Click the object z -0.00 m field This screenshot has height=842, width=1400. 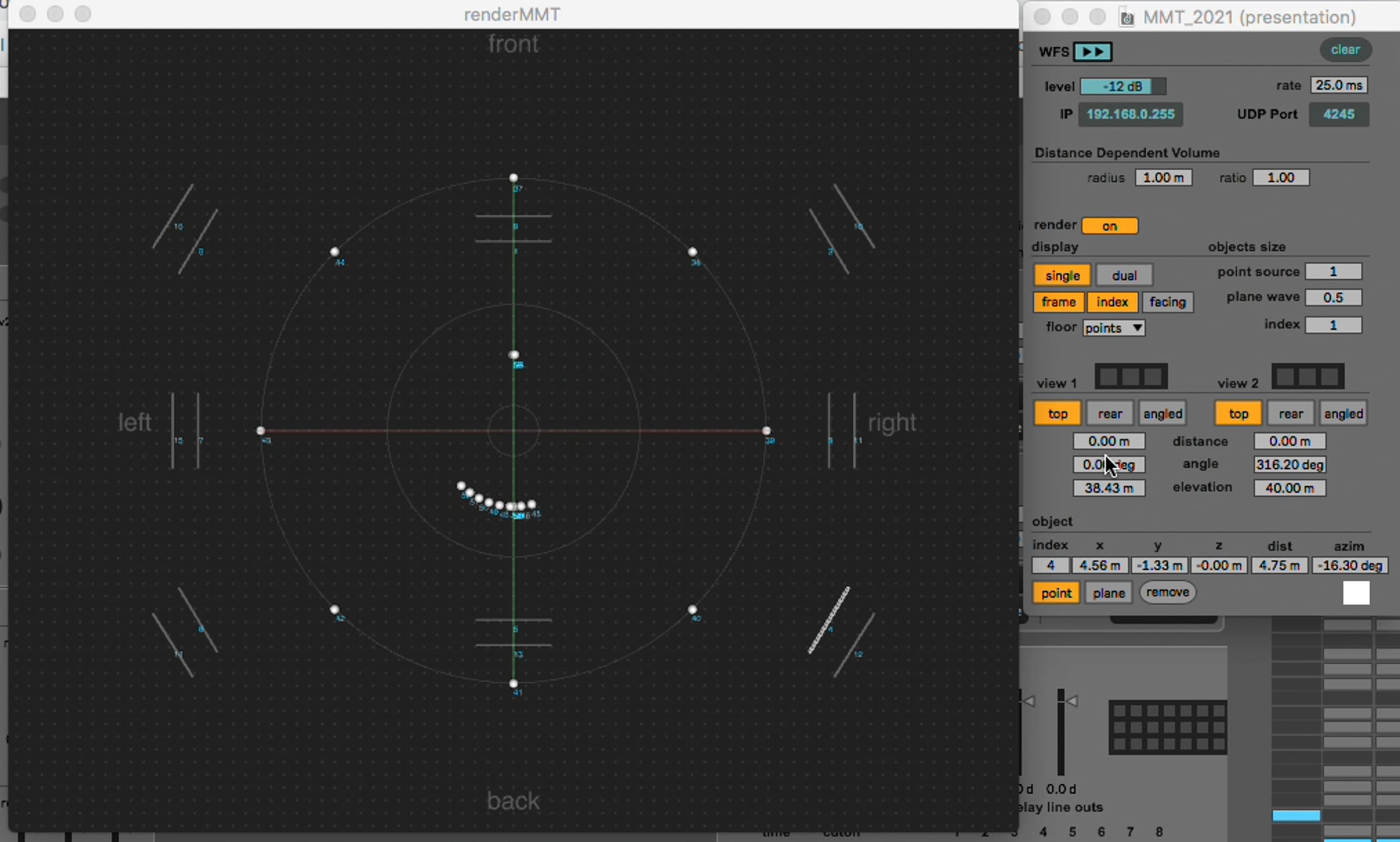click(1219, 566)
